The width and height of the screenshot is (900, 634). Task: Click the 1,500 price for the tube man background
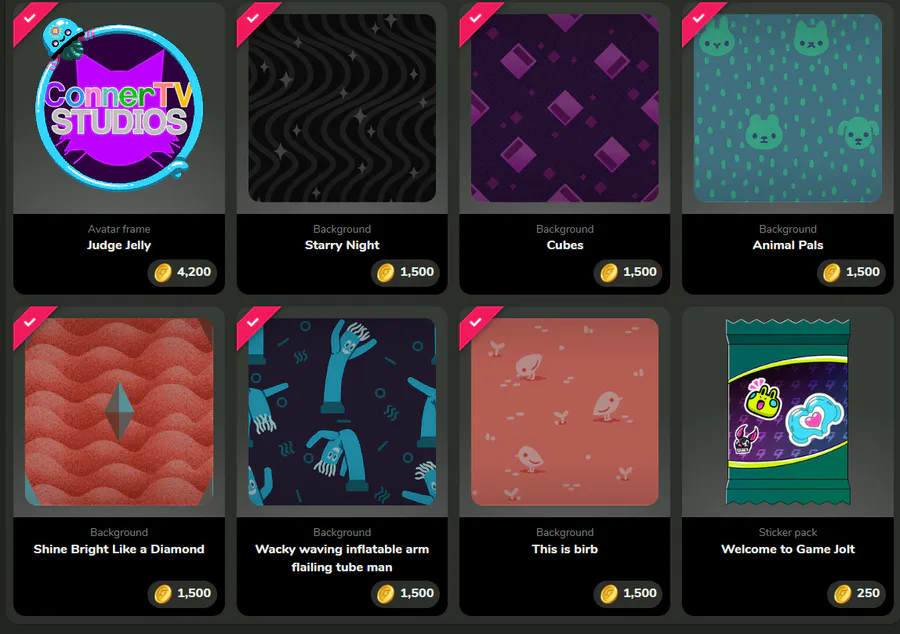405,593
